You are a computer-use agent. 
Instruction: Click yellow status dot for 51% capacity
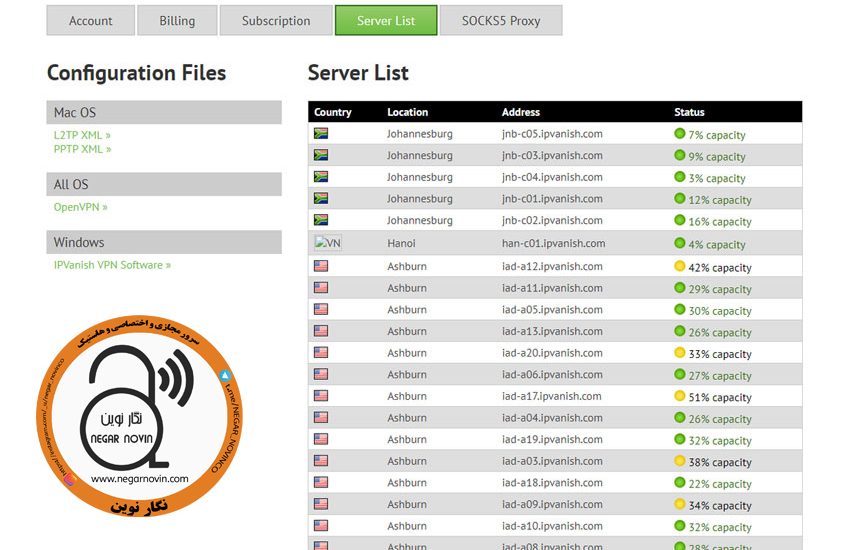[x=680, y=396]
